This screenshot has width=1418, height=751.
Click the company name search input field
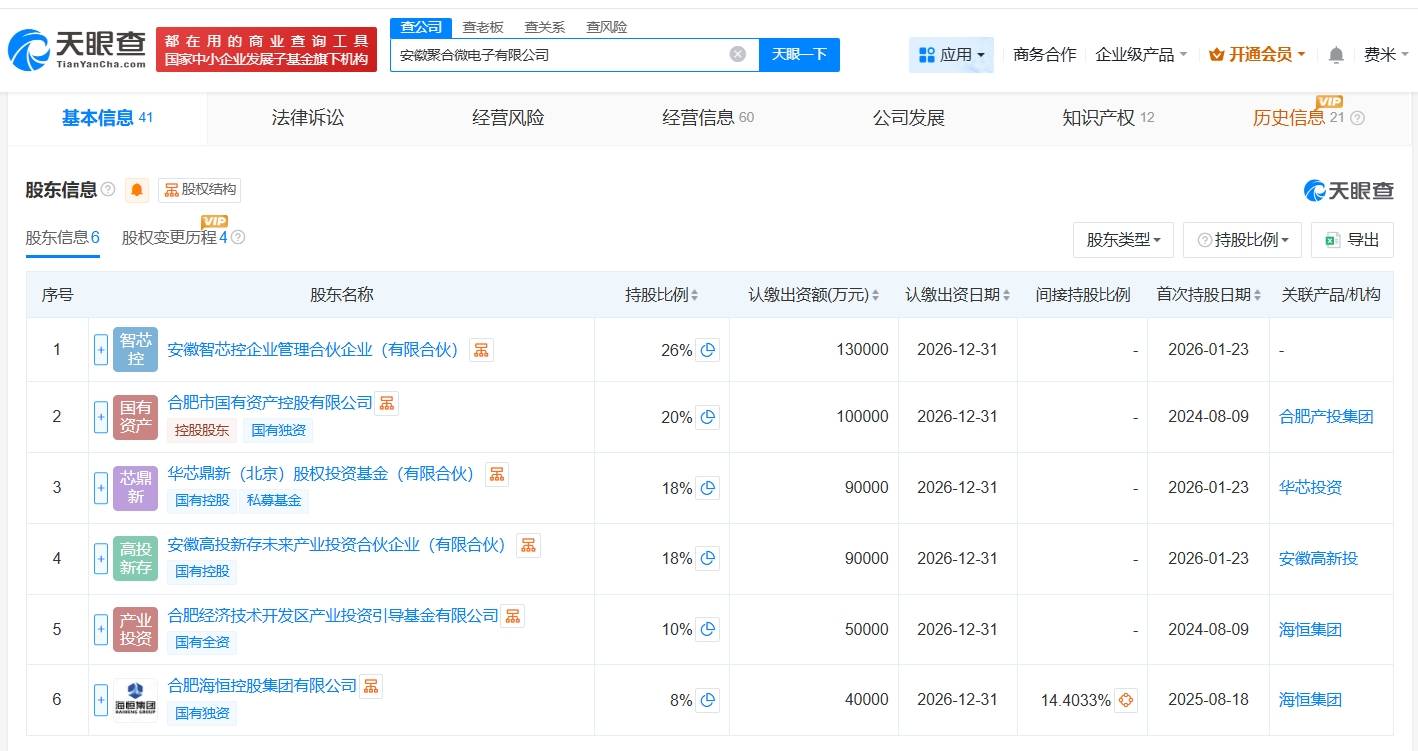(560, 55)
